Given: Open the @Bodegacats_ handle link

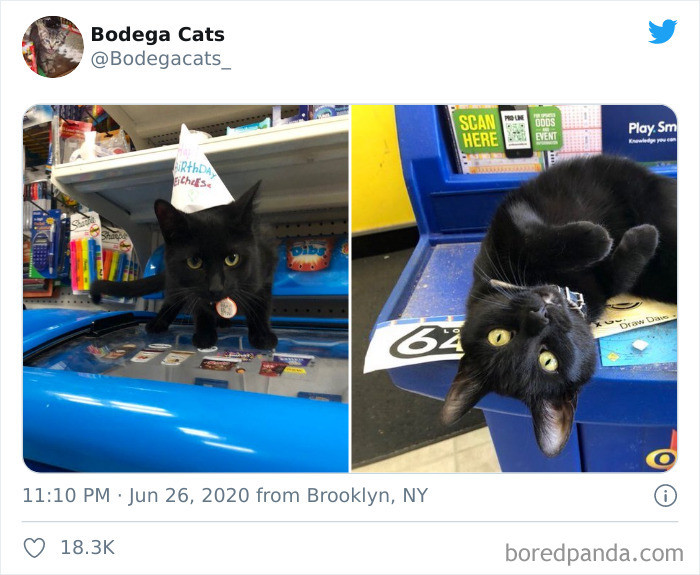Looking at the screenshot, I should click(161, 58).
